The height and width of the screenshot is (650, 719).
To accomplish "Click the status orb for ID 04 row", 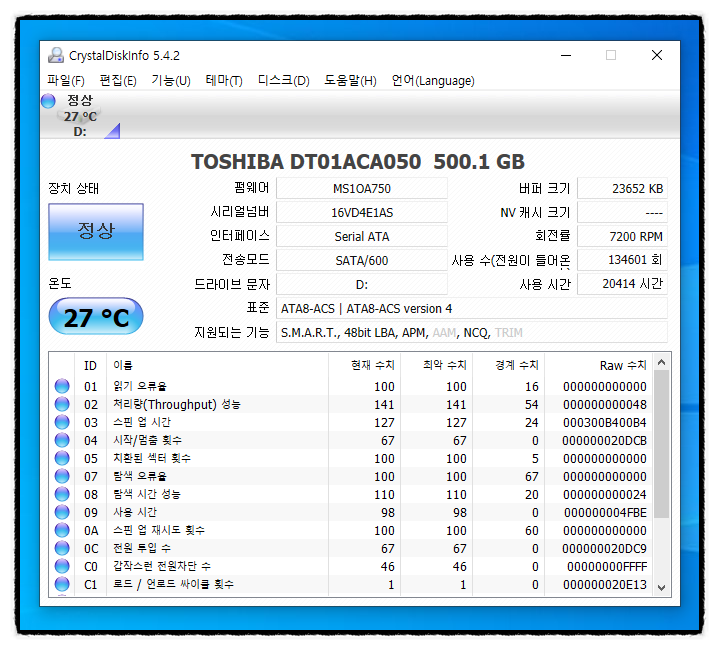I will coord(62,440).
